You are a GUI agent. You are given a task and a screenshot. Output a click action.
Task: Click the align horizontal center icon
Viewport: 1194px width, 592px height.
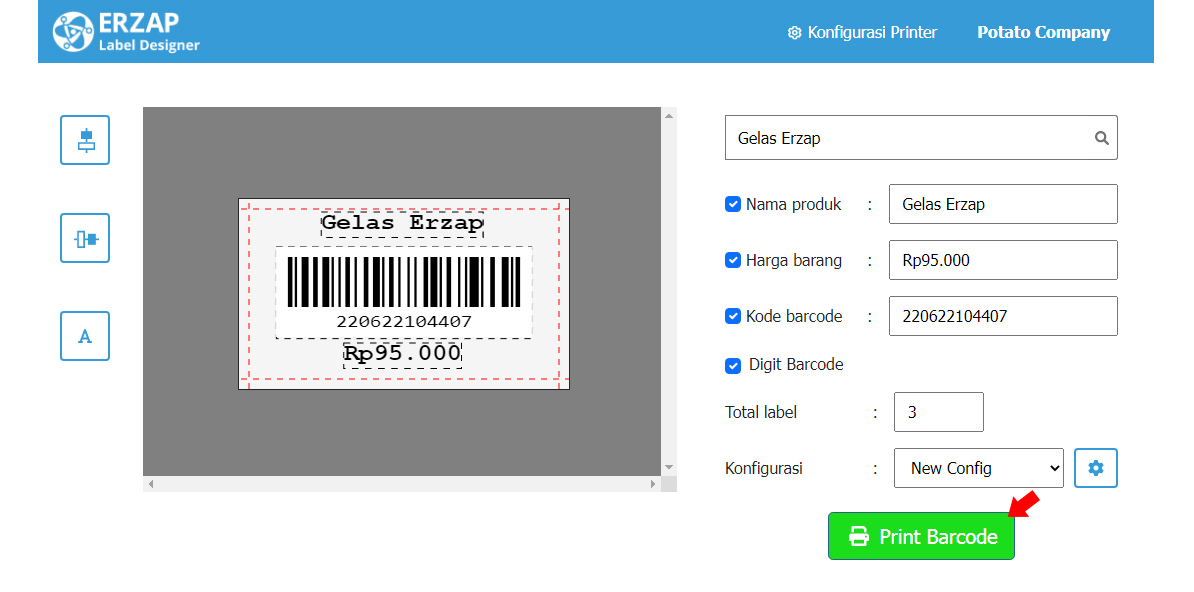tap(85, 238)
